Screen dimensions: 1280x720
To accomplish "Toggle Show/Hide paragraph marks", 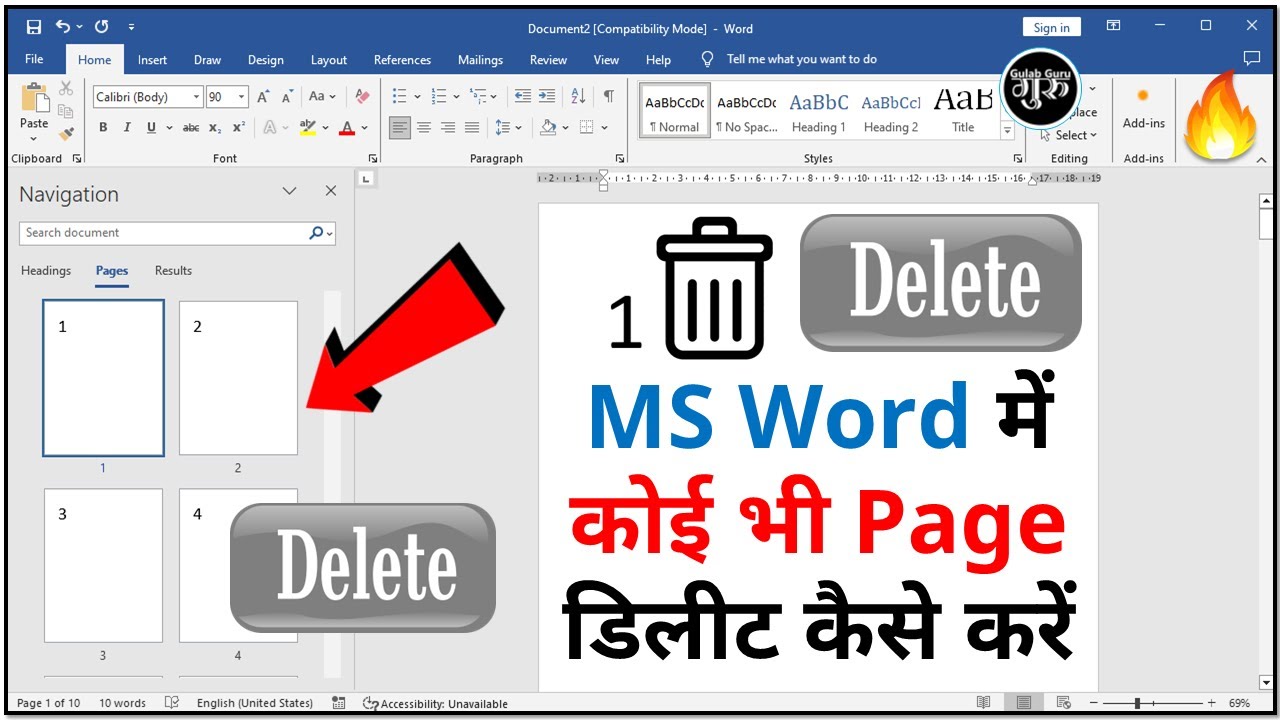I will (x=608, y=97).
